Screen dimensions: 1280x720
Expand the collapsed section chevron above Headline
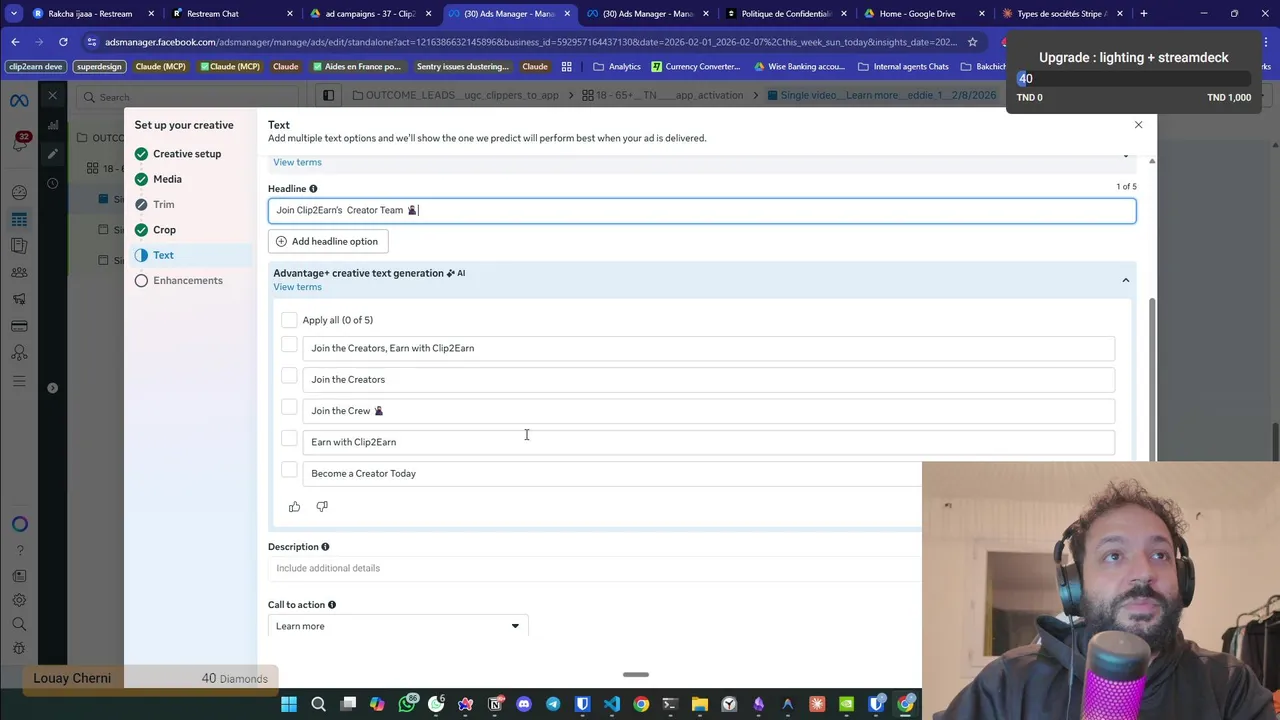pos(1125,156)
